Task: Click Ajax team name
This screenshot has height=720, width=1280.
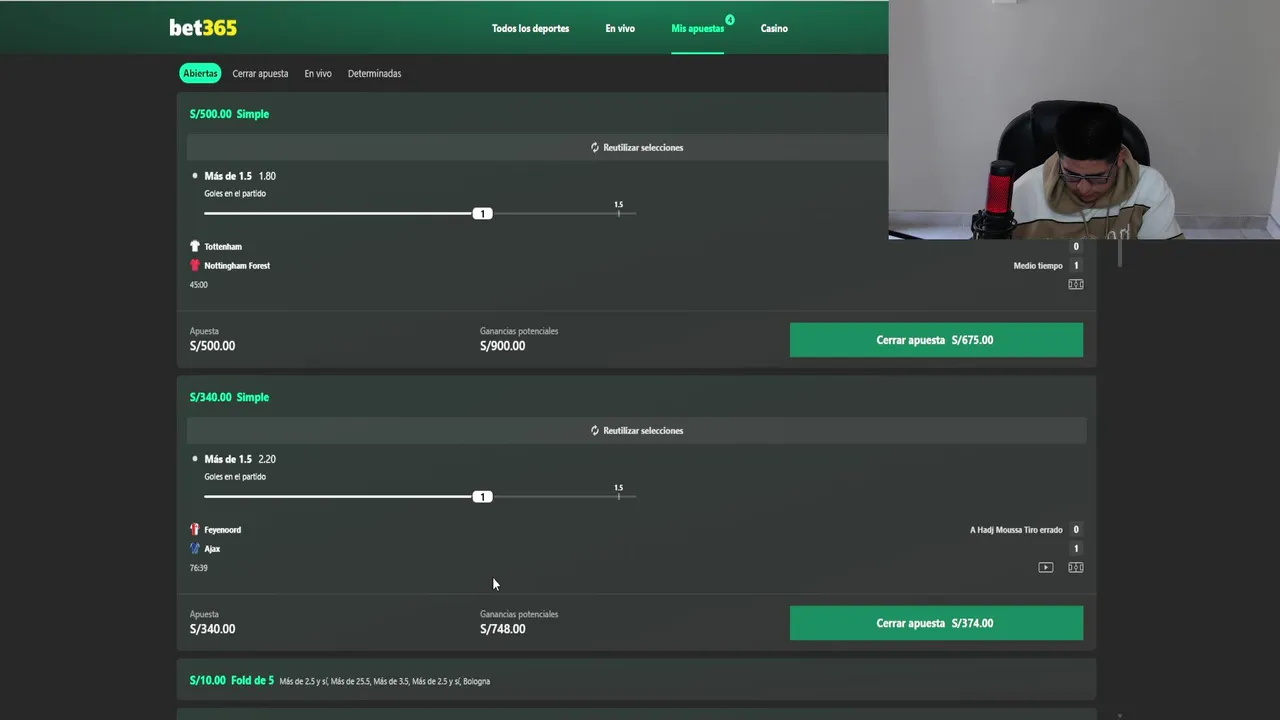Action: pyautogui.click(x=212, y=548)
